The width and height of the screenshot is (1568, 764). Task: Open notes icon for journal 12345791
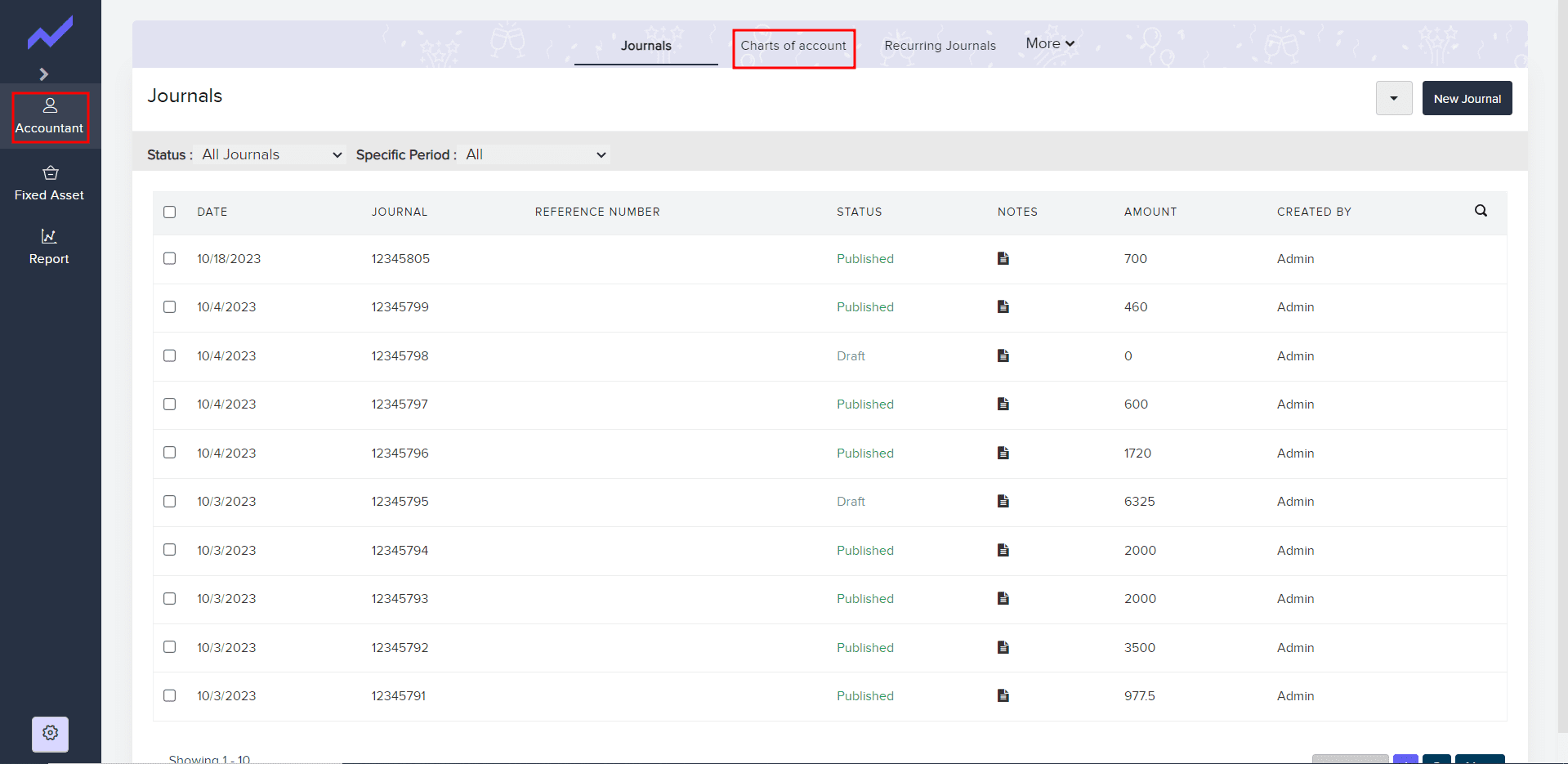[1003, 696]
